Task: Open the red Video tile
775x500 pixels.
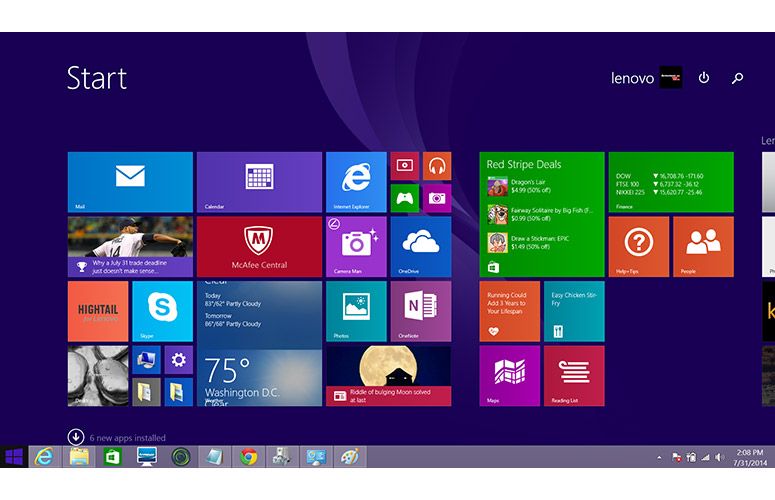Action: click(404, 166)
